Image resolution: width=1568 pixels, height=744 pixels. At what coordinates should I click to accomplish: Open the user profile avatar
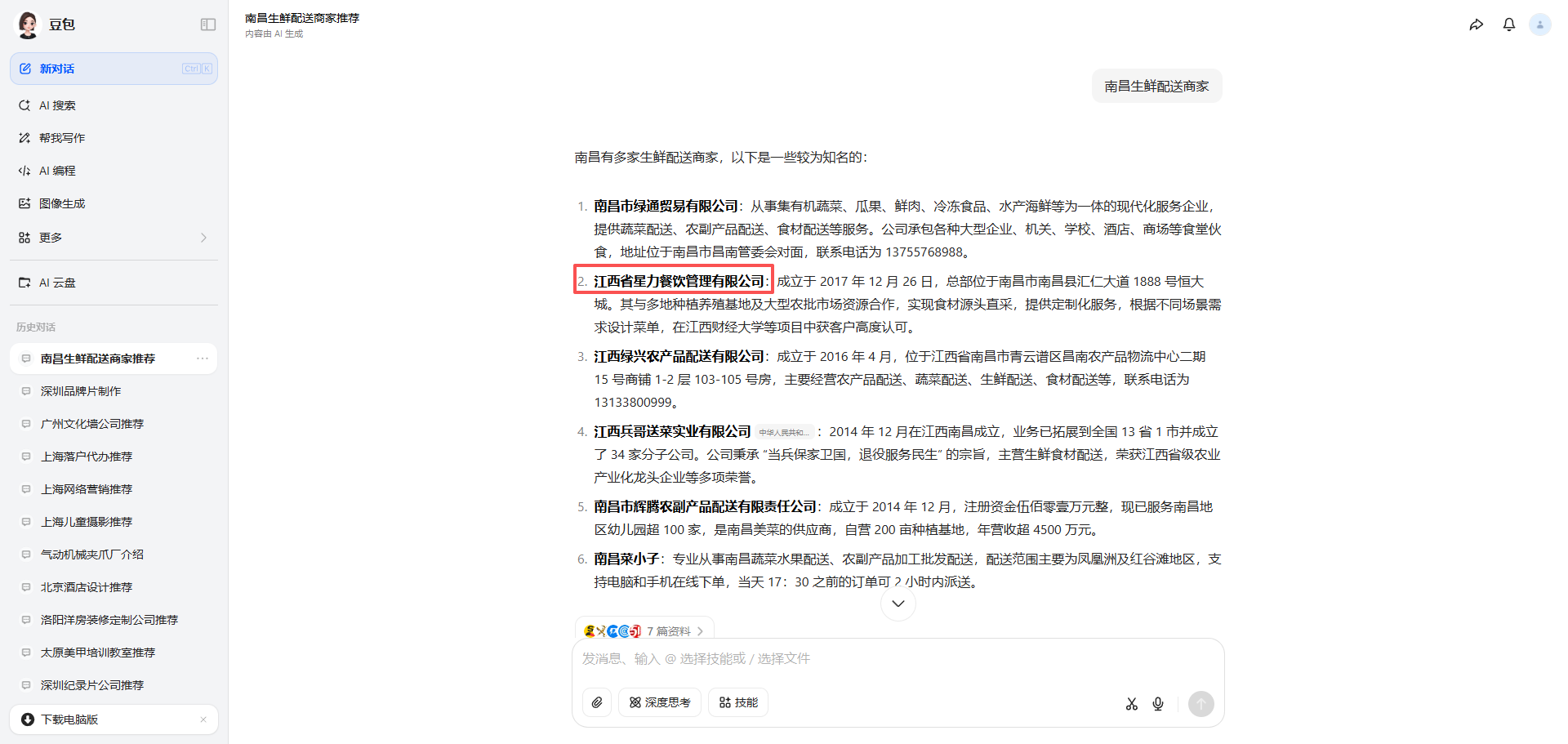tap(1539, 25)
